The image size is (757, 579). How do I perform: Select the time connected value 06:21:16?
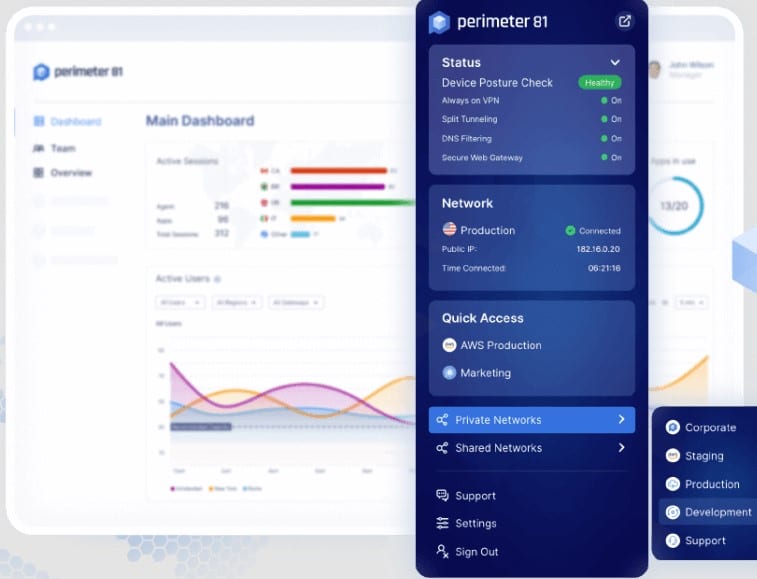click(604, 268)
